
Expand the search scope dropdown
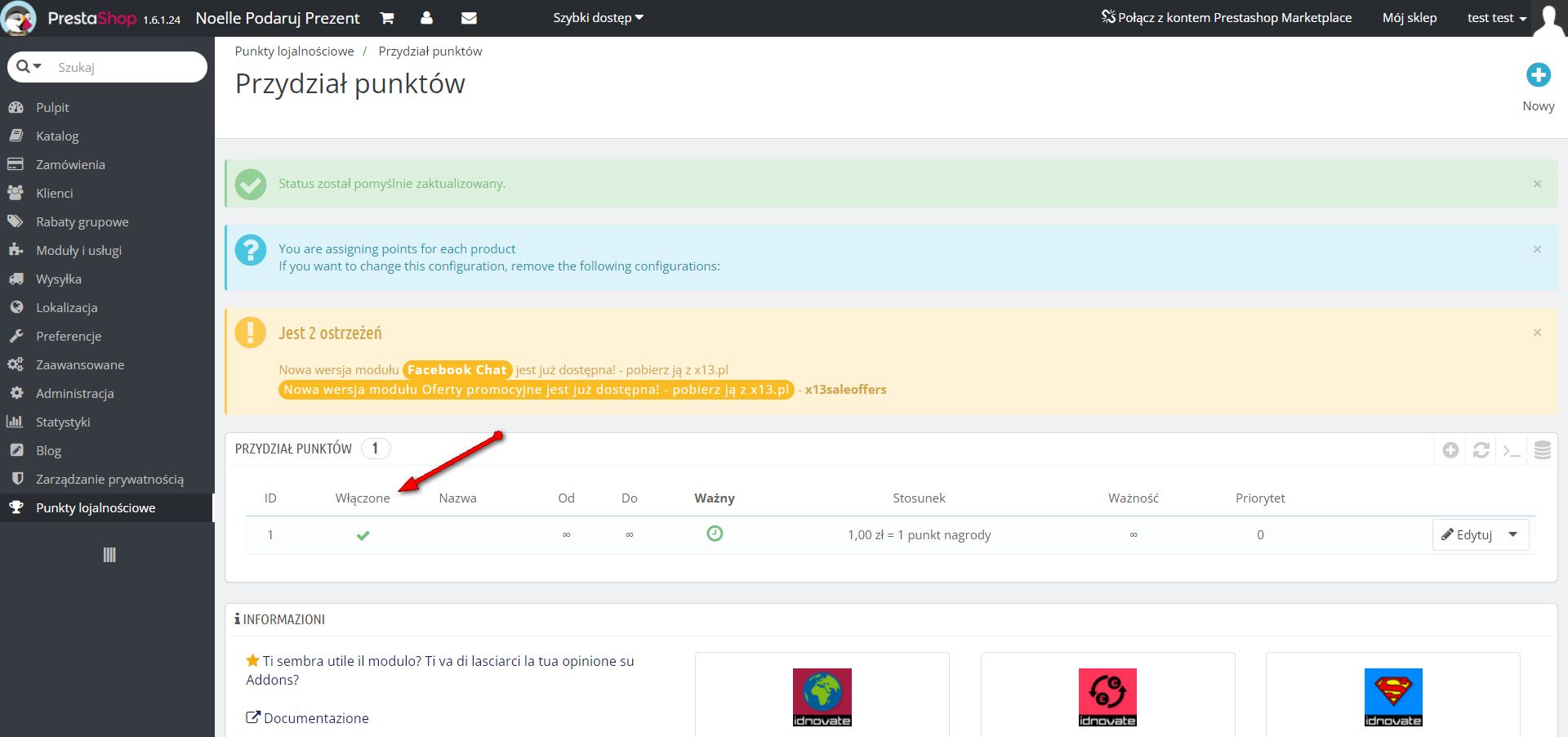pos(29,66)
